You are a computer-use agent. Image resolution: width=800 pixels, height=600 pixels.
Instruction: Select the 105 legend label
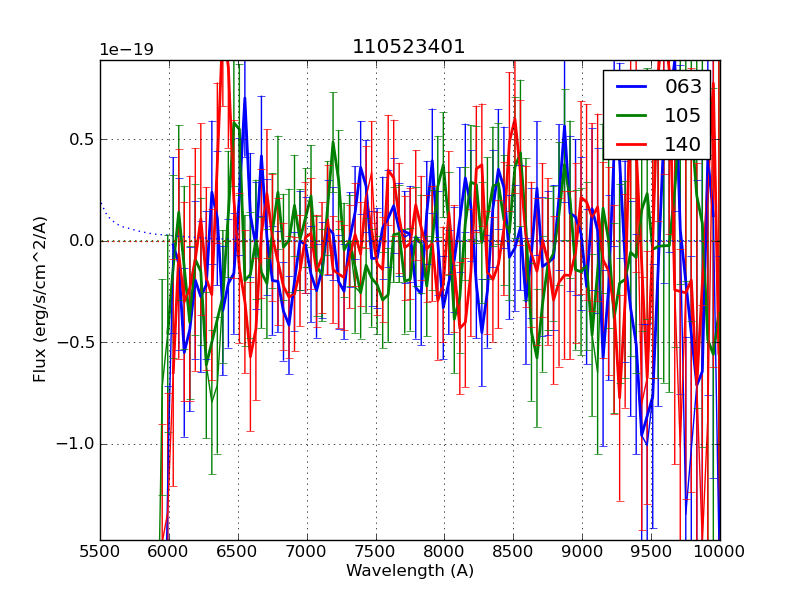click(x=683, y=115)
